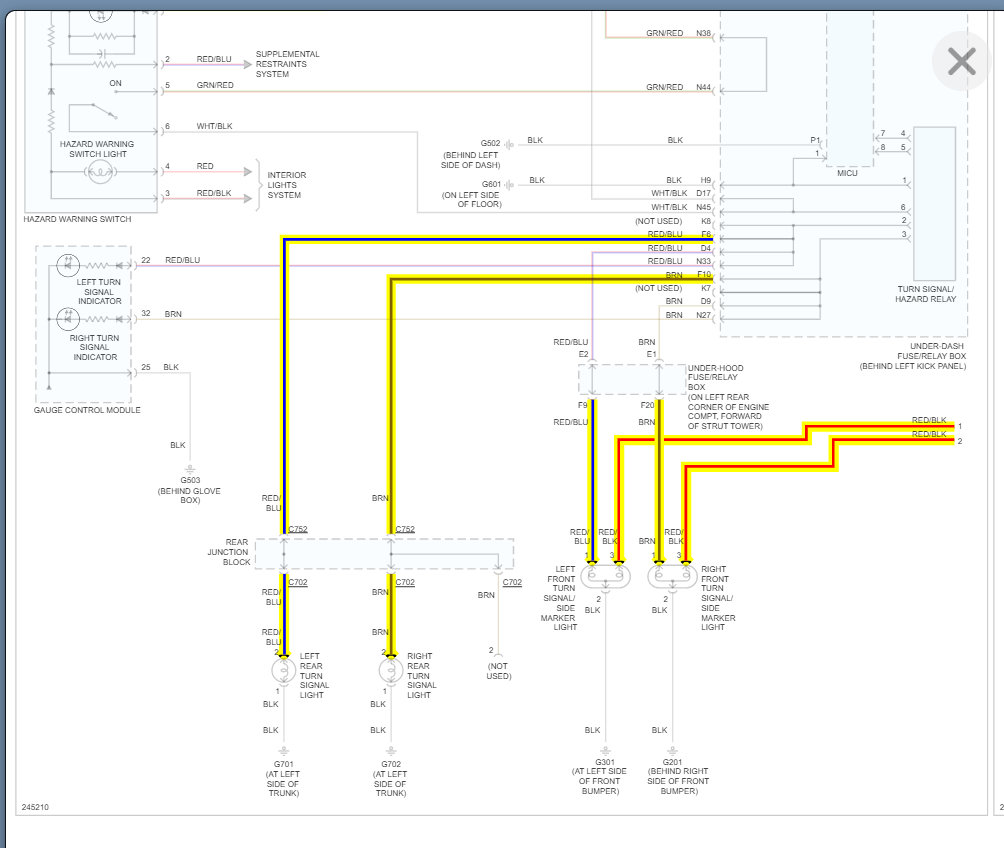Select the G702 ground label

coord(391,764)
